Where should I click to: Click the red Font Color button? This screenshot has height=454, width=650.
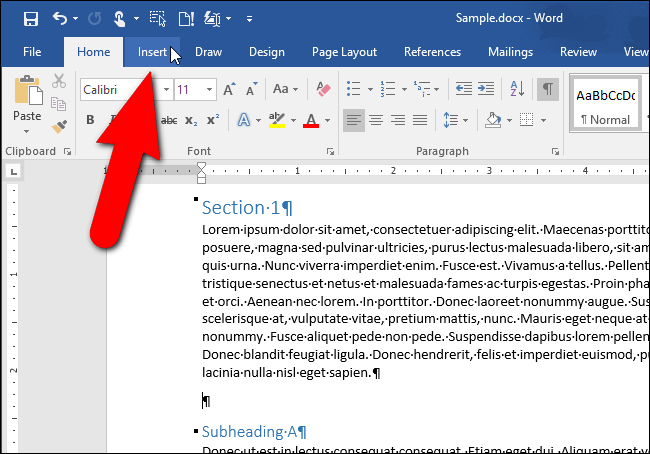[310, 121]
